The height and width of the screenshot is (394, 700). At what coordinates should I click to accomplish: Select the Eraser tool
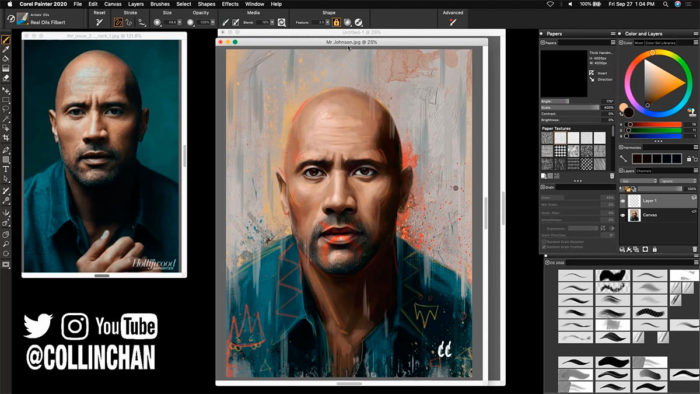tap(6, 78)
